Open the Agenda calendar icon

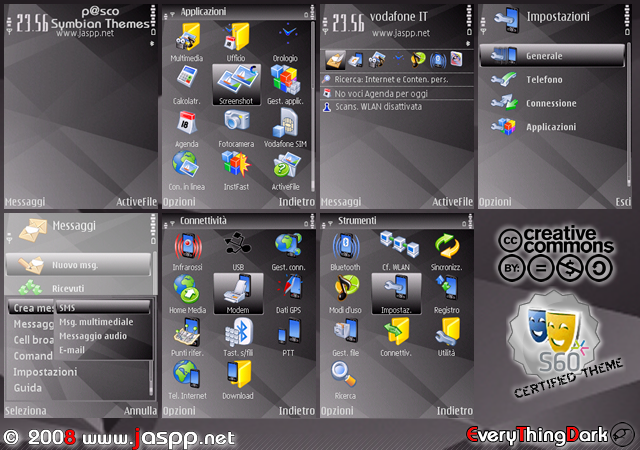pos(187,123)
